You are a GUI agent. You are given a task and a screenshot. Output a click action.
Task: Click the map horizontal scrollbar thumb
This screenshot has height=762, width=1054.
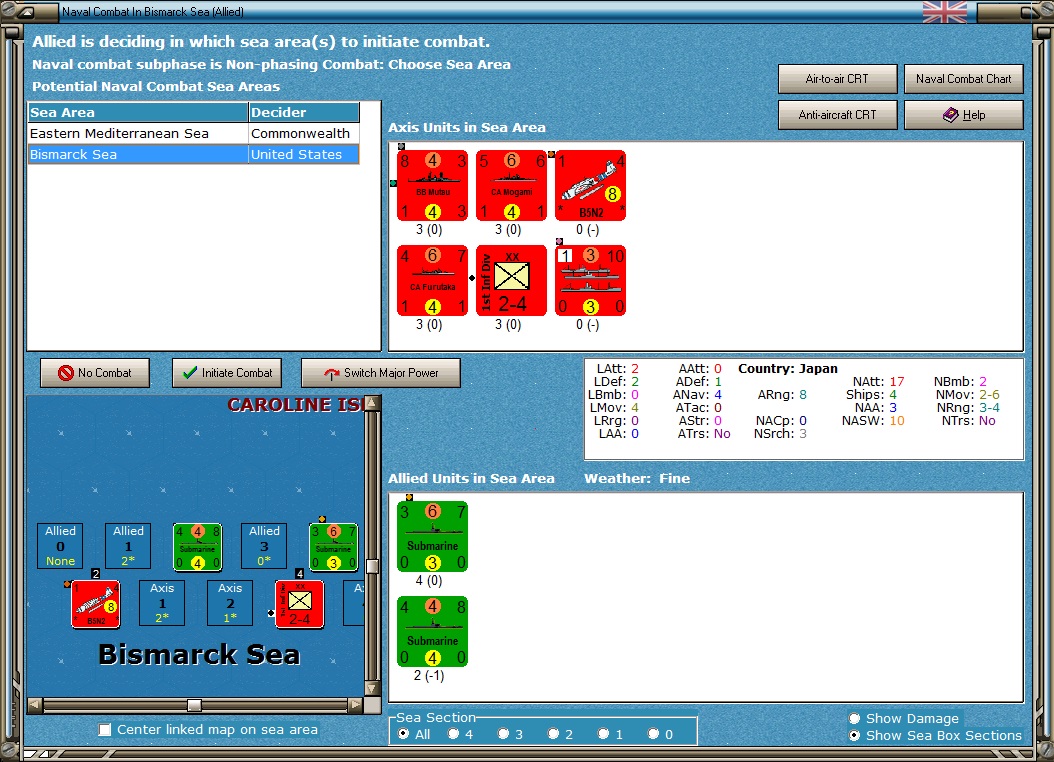point(194,706)
